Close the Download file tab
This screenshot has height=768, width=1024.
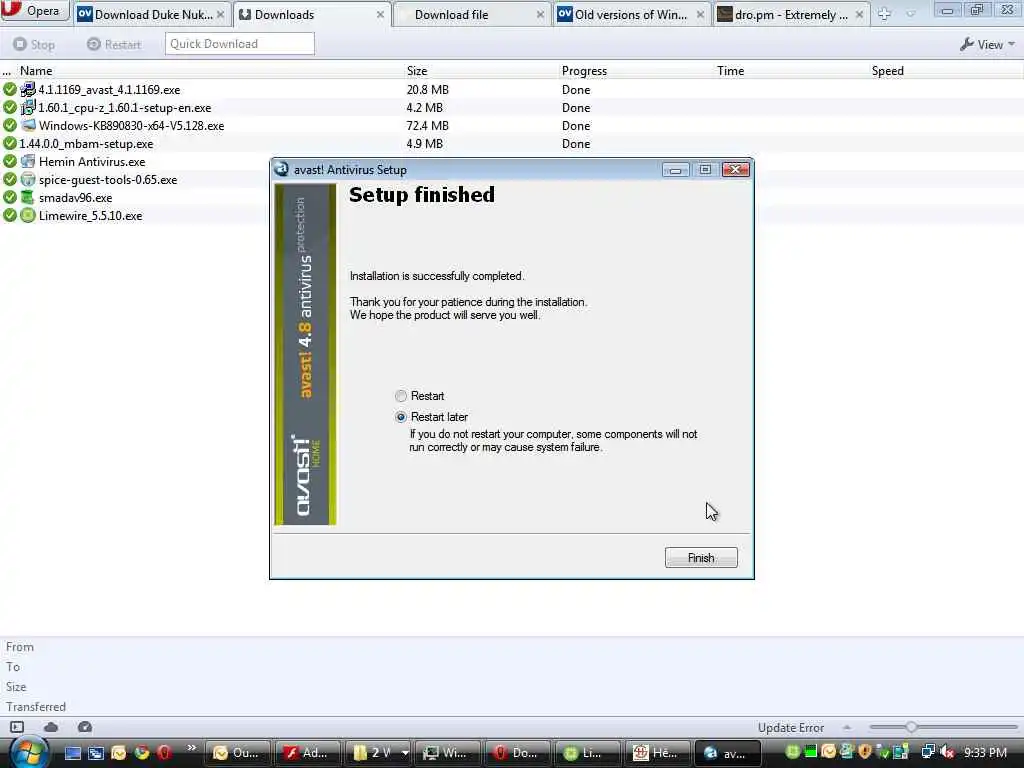coord(540,14)
